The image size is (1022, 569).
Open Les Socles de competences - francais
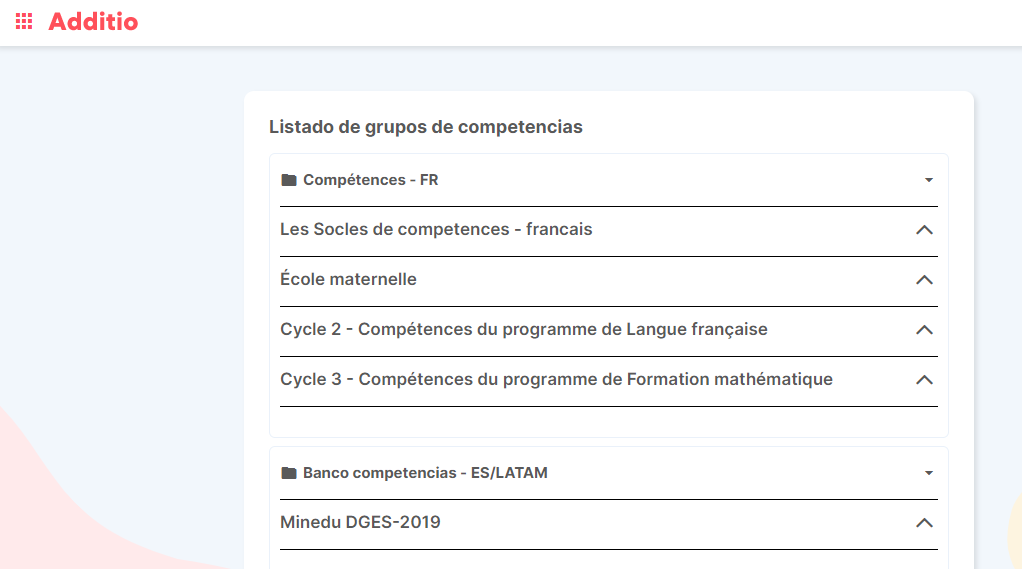click(x=436, y=230)
